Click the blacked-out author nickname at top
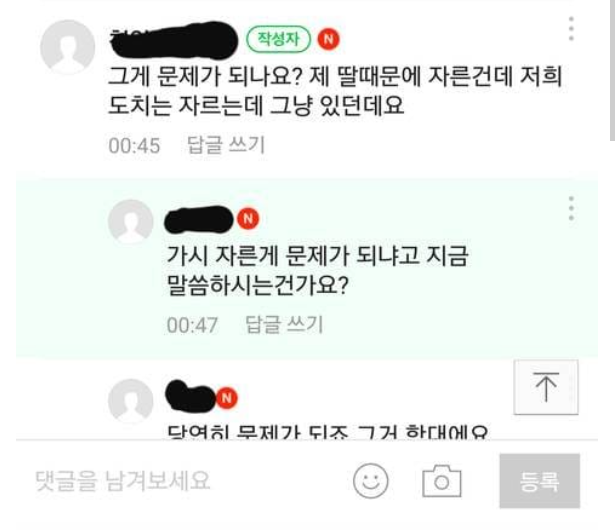The image size is (615, 530). 173,41
